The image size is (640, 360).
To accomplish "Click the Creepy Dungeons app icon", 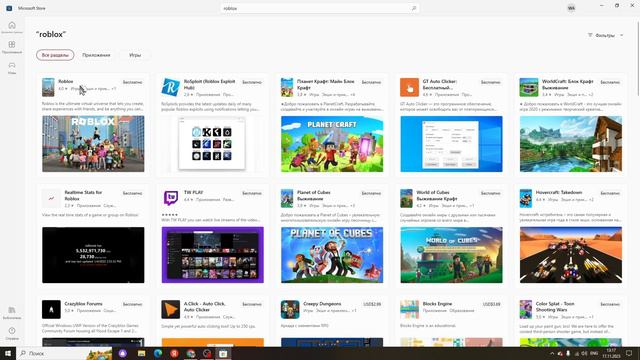I will click(x=290, y=309).
